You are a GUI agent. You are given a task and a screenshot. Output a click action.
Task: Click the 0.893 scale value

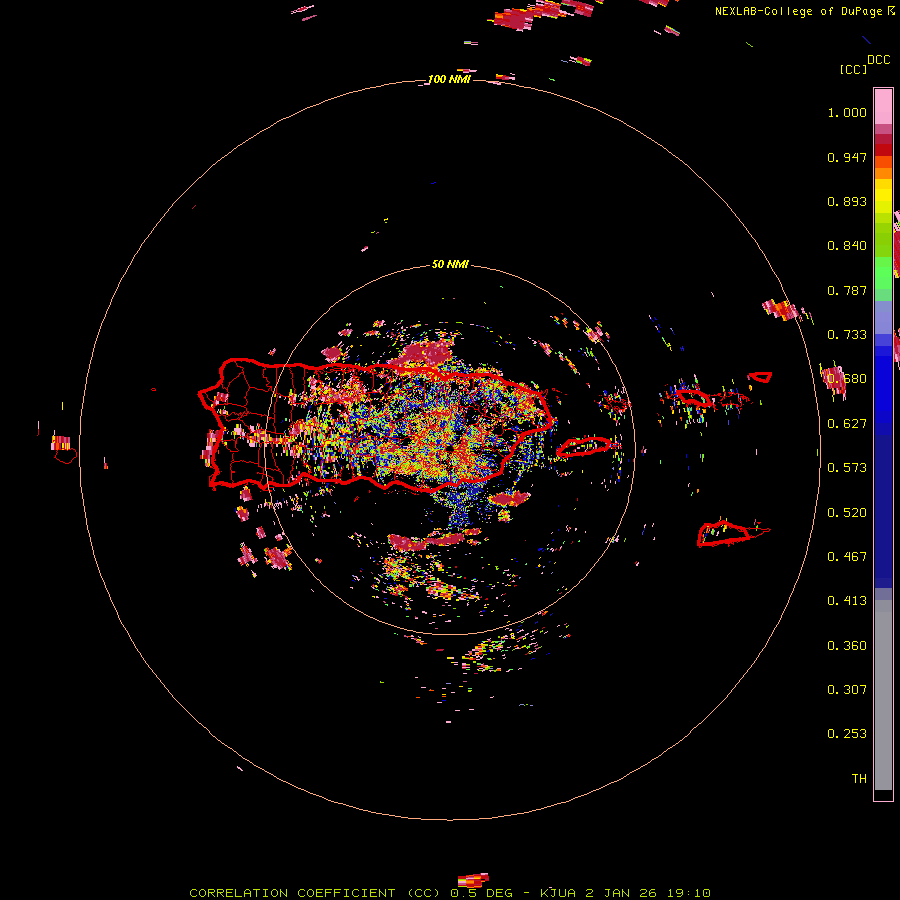(847, 201)
